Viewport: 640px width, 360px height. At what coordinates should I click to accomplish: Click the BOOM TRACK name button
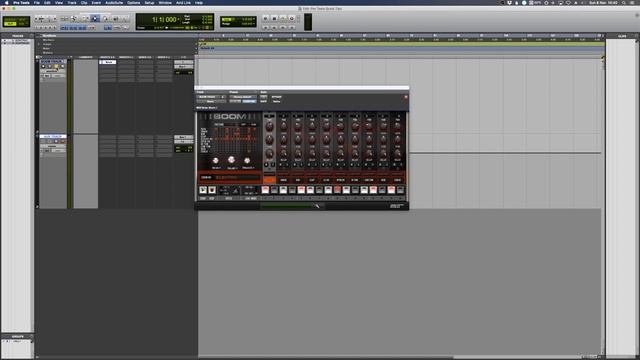tap(53, 62)
